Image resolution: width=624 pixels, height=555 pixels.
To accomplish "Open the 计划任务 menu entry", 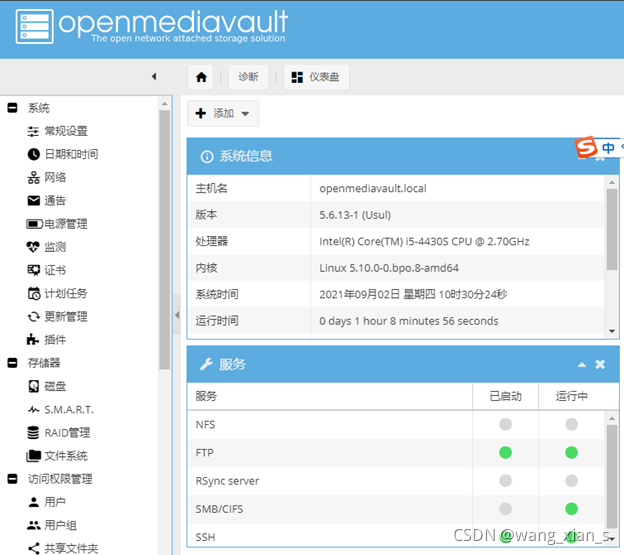I will (66, 293).
